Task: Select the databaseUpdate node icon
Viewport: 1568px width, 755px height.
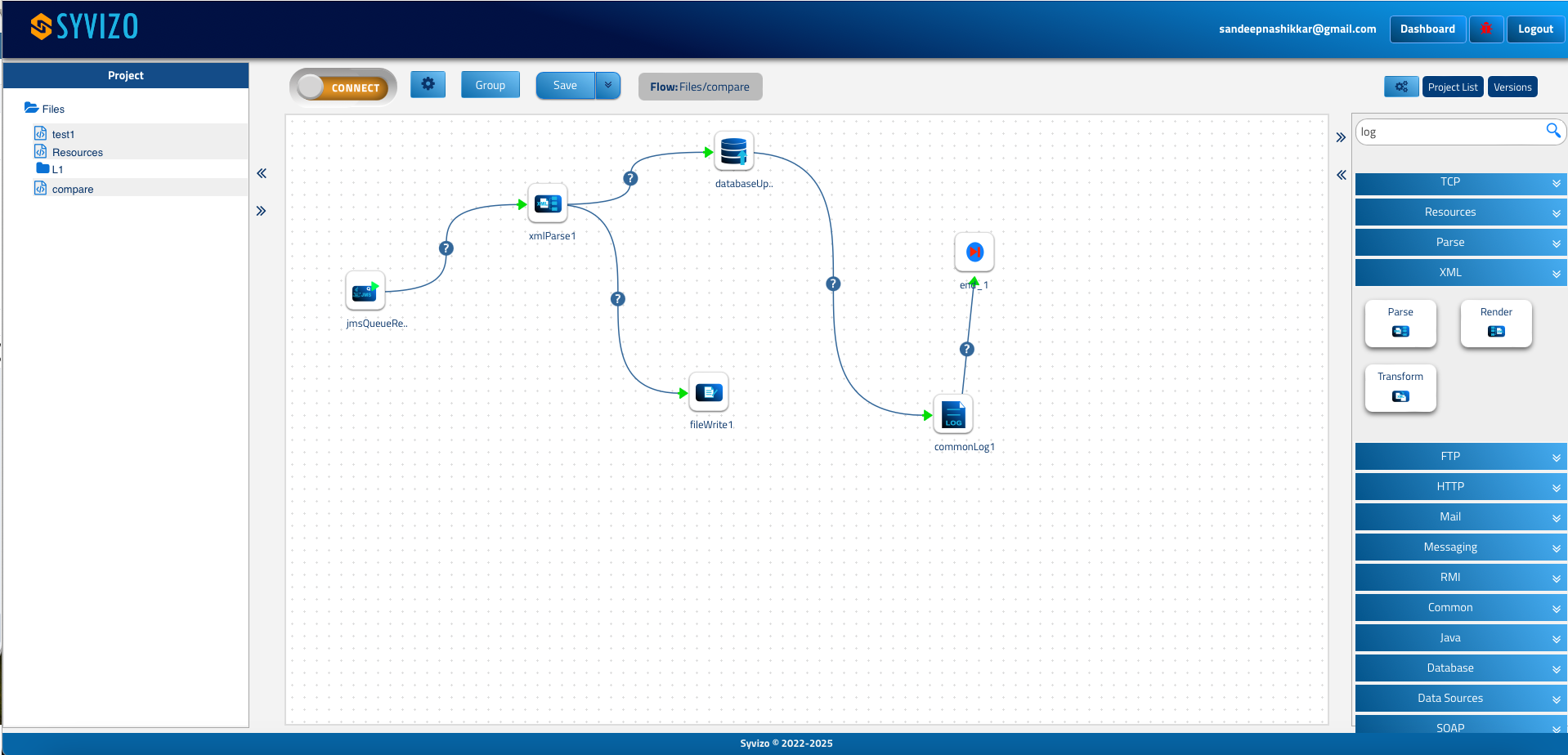Action: pos(733,151)
